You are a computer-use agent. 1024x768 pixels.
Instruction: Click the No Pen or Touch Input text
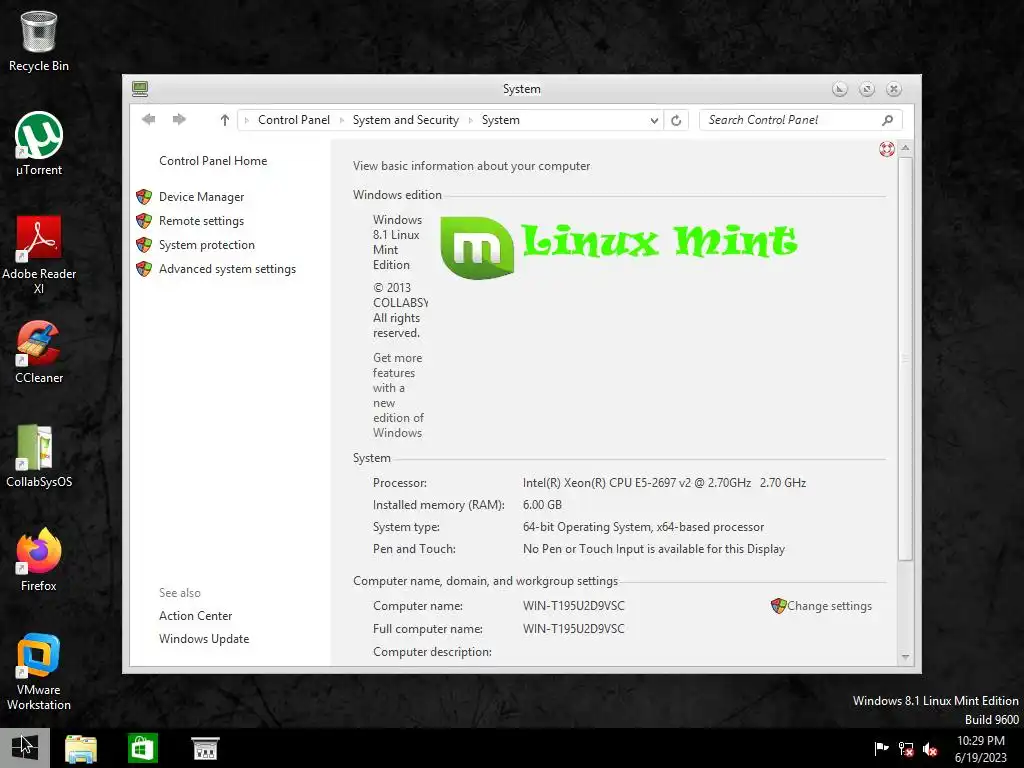pos(654,549)
